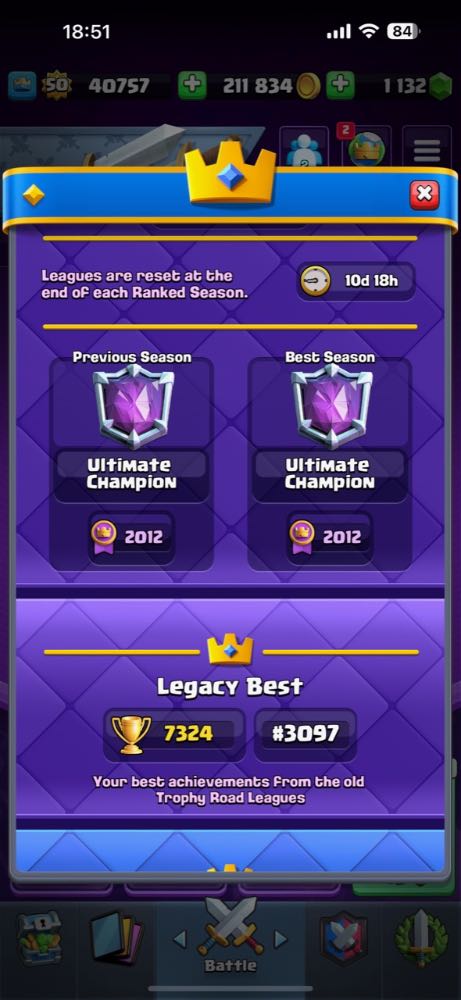461x1000 pixels.
Task: Open the clan shield tab
Action: pyautogui.click(x=344, y=938)
